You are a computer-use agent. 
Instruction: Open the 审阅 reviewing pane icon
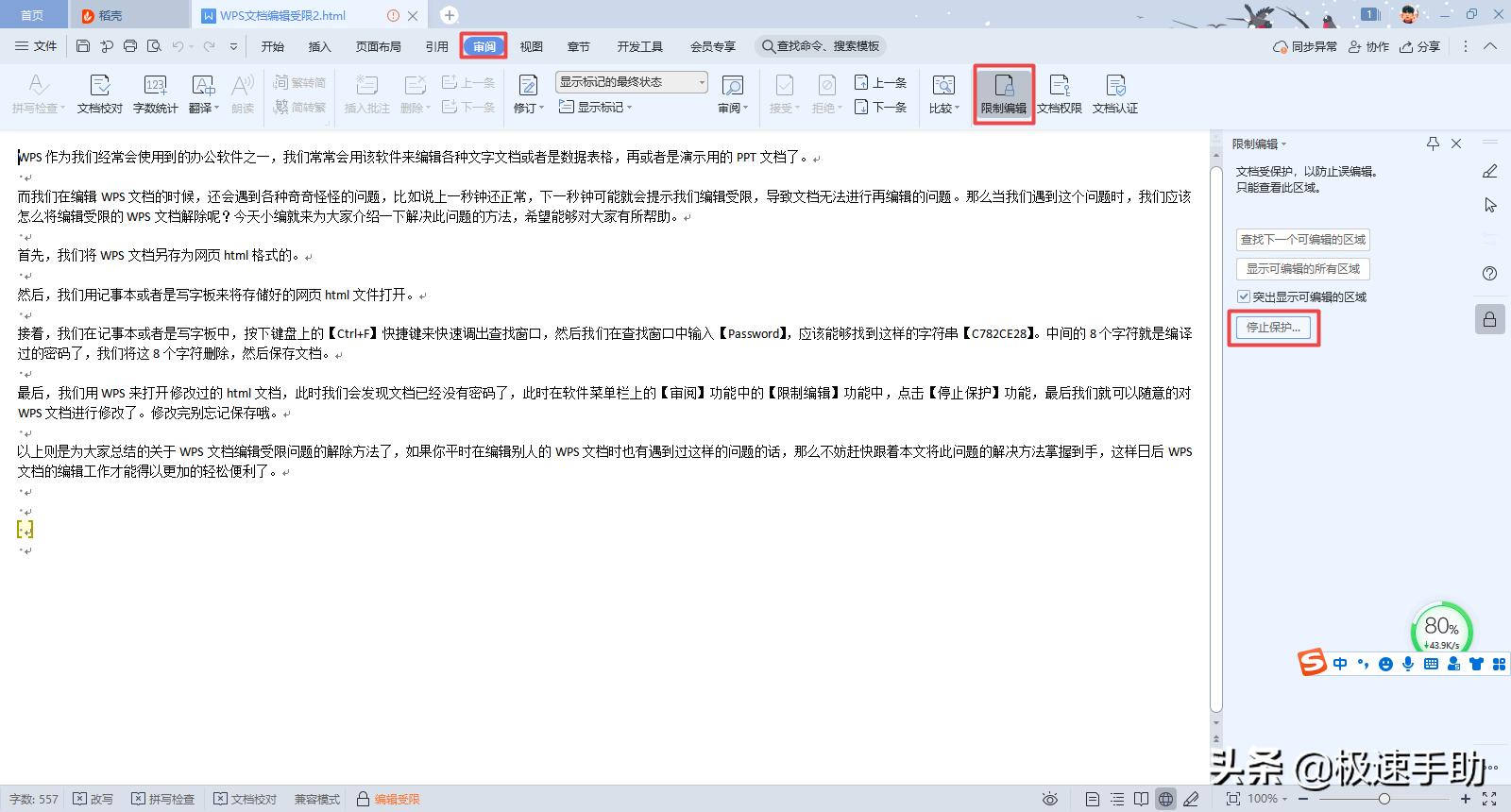pyautogui.click(x=732, y=86)
